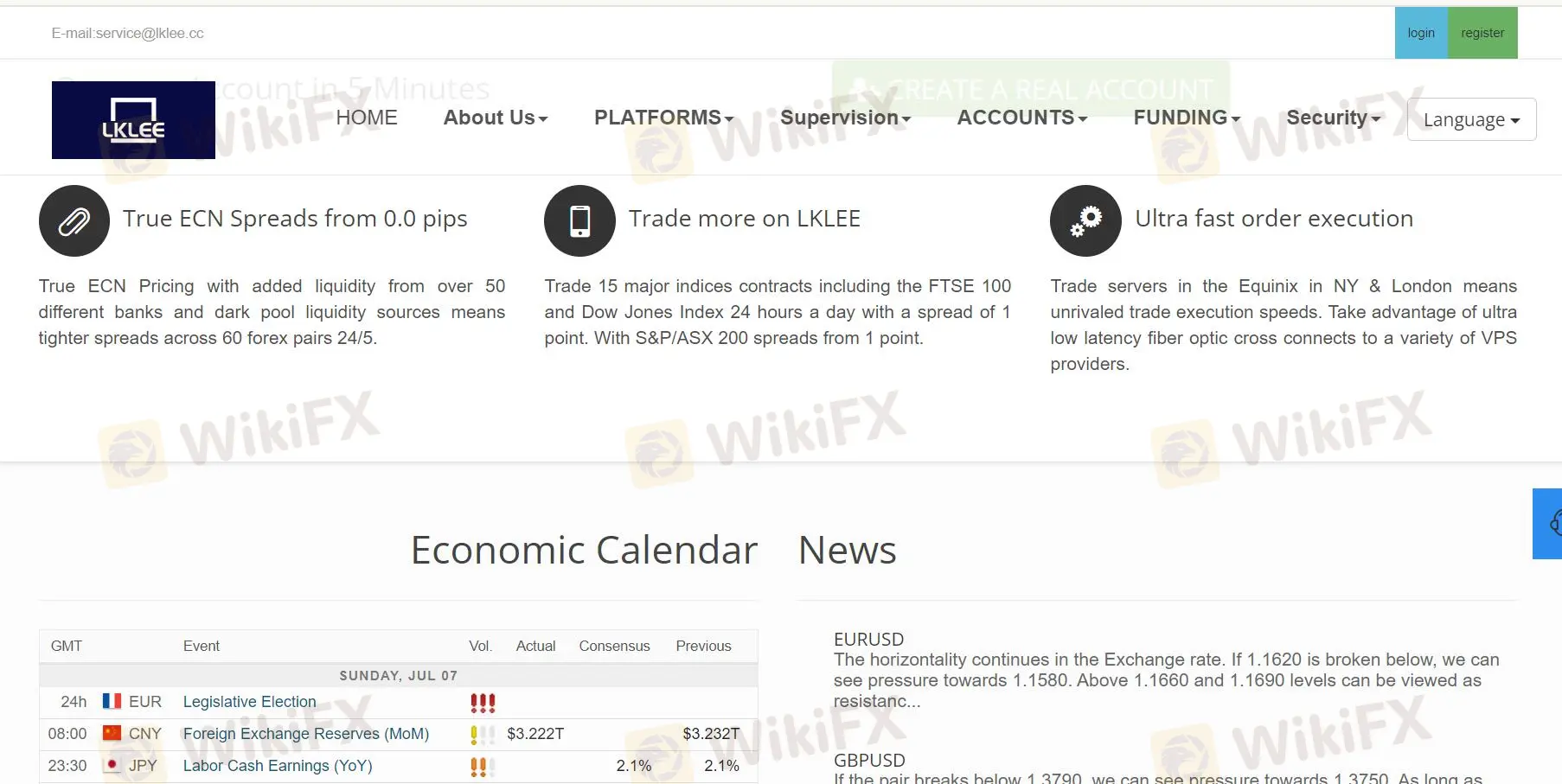
Task: Click the China flag next to CNY
Action: tap(112, 733)
